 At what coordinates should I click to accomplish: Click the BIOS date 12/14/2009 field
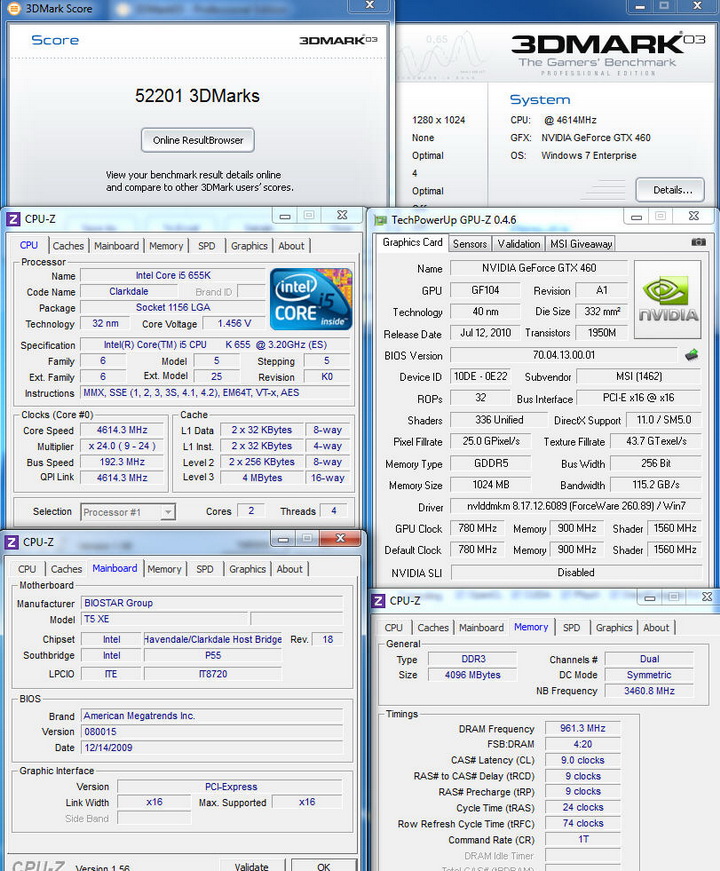point(212,748)
